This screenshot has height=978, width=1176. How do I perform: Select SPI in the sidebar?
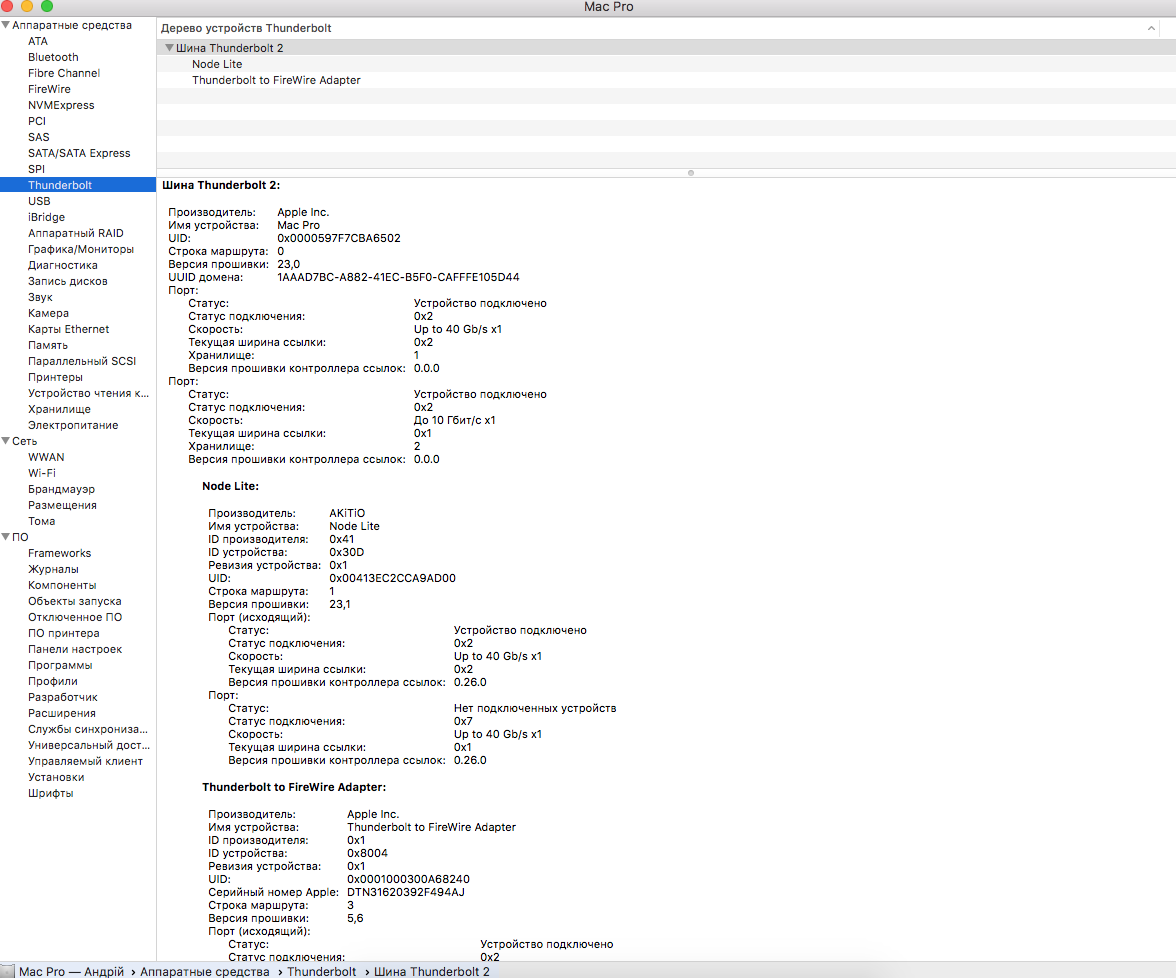click(37, 169)
